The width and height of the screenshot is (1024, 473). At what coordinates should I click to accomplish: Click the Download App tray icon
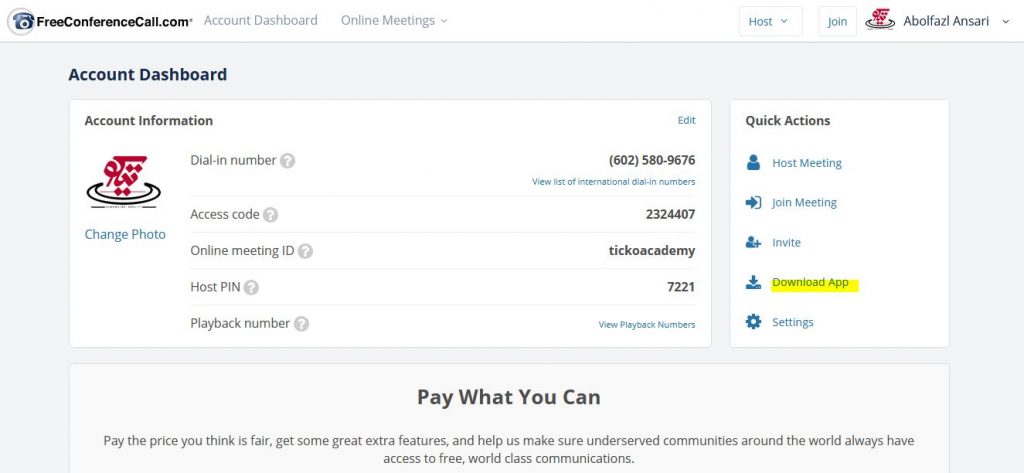click(x=753, y=282)
